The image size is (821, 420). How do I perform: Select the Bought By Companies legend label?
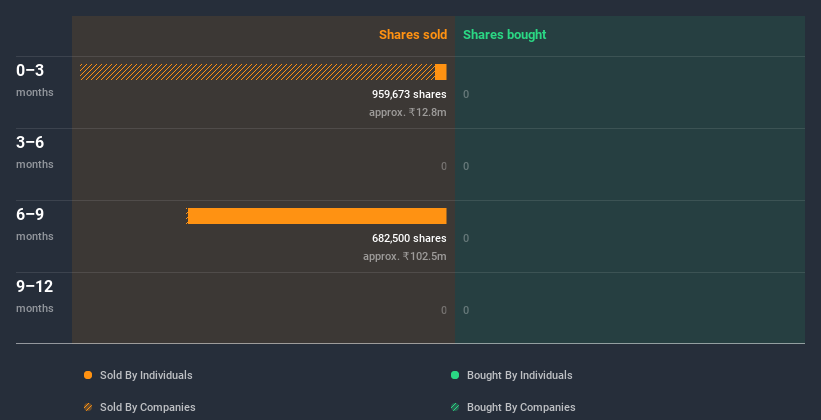coord(521,407)
